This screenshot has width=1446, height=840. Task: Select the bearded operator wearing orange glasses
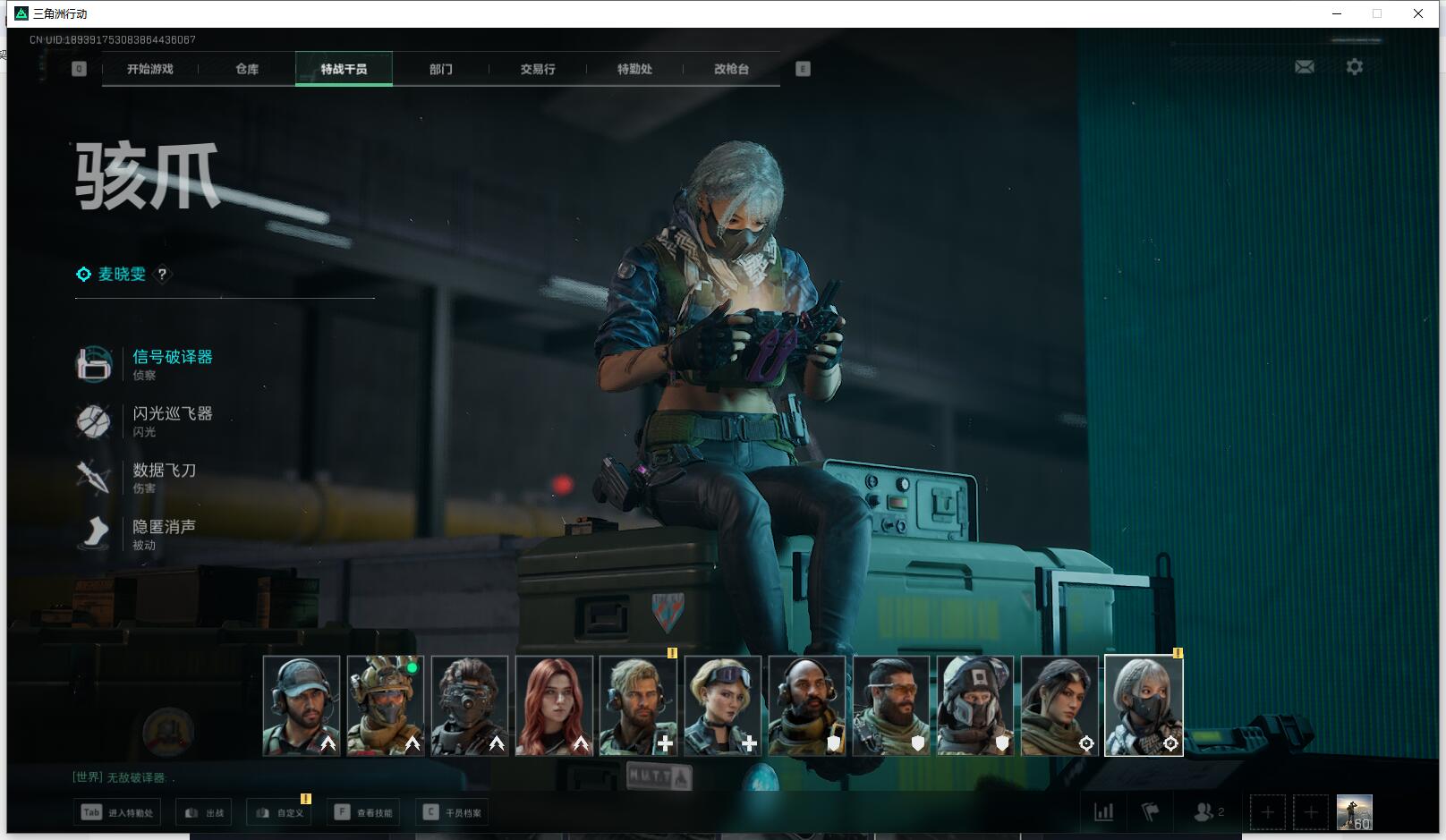pyautogui.click(x=891, y=706)
